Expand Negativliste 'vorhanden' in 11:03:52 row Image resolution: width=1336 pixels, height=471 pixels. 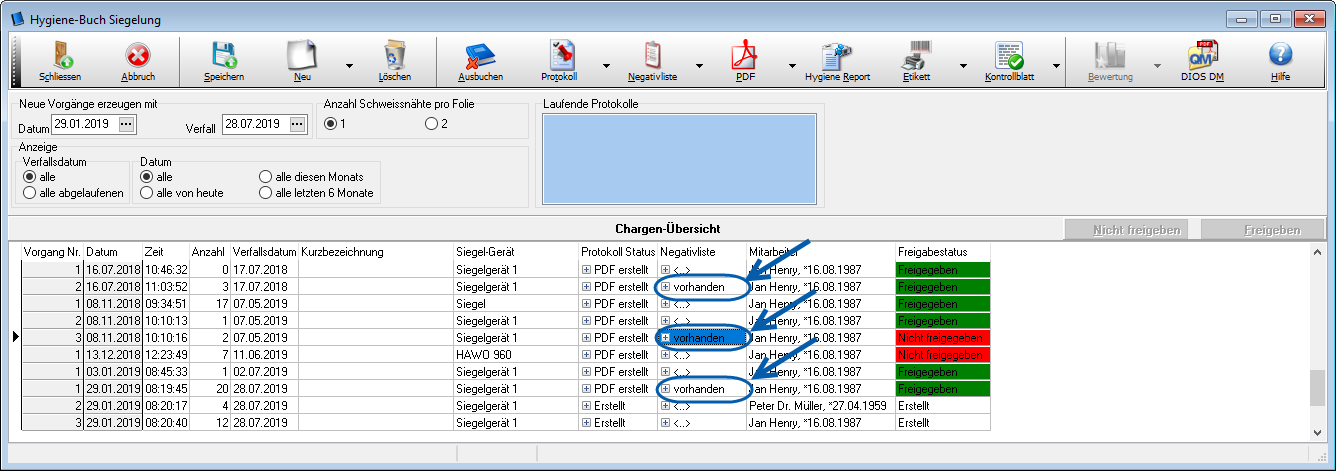tap(665, 287)
